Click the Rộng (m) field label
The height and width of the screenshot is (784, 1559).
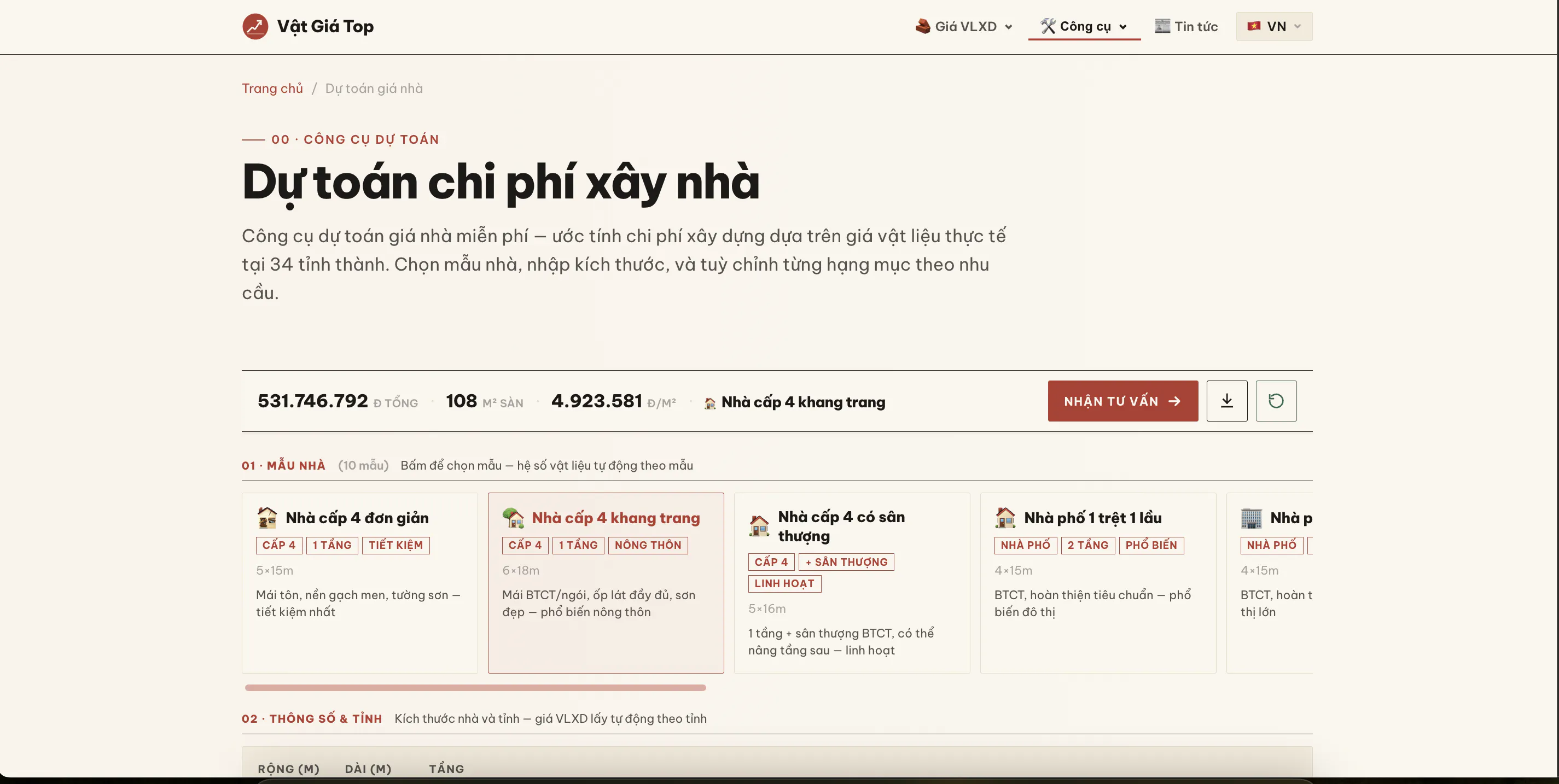click(x=288, y=769)
